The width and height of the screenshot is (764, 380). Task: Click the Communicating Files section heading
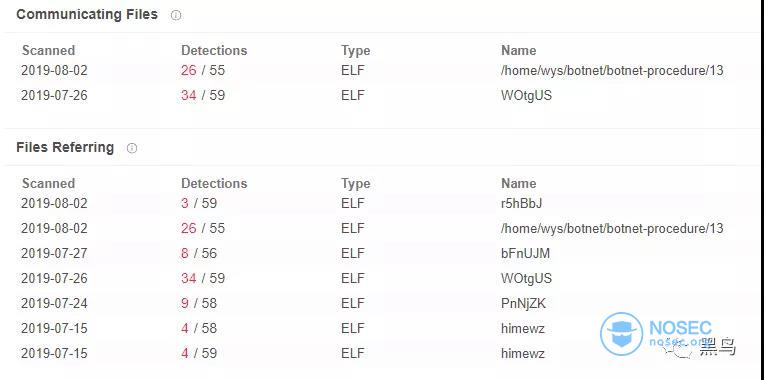pos(87,15)
